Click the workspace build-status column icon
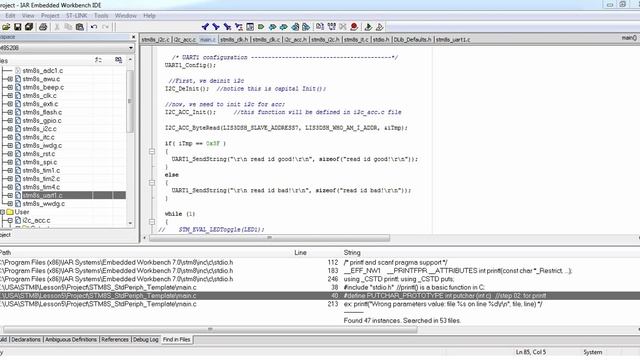The height and width of the screenshot is (360, 640). [118, 60]
